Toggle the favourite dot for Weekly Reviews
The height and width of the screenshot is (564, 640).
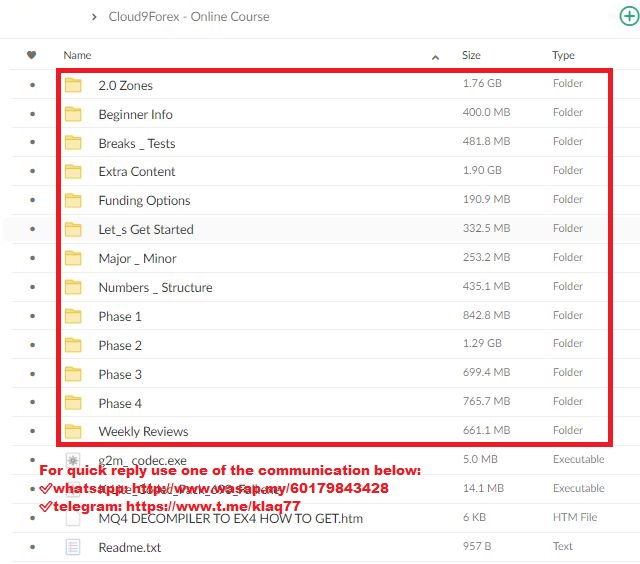pos(32,431)
